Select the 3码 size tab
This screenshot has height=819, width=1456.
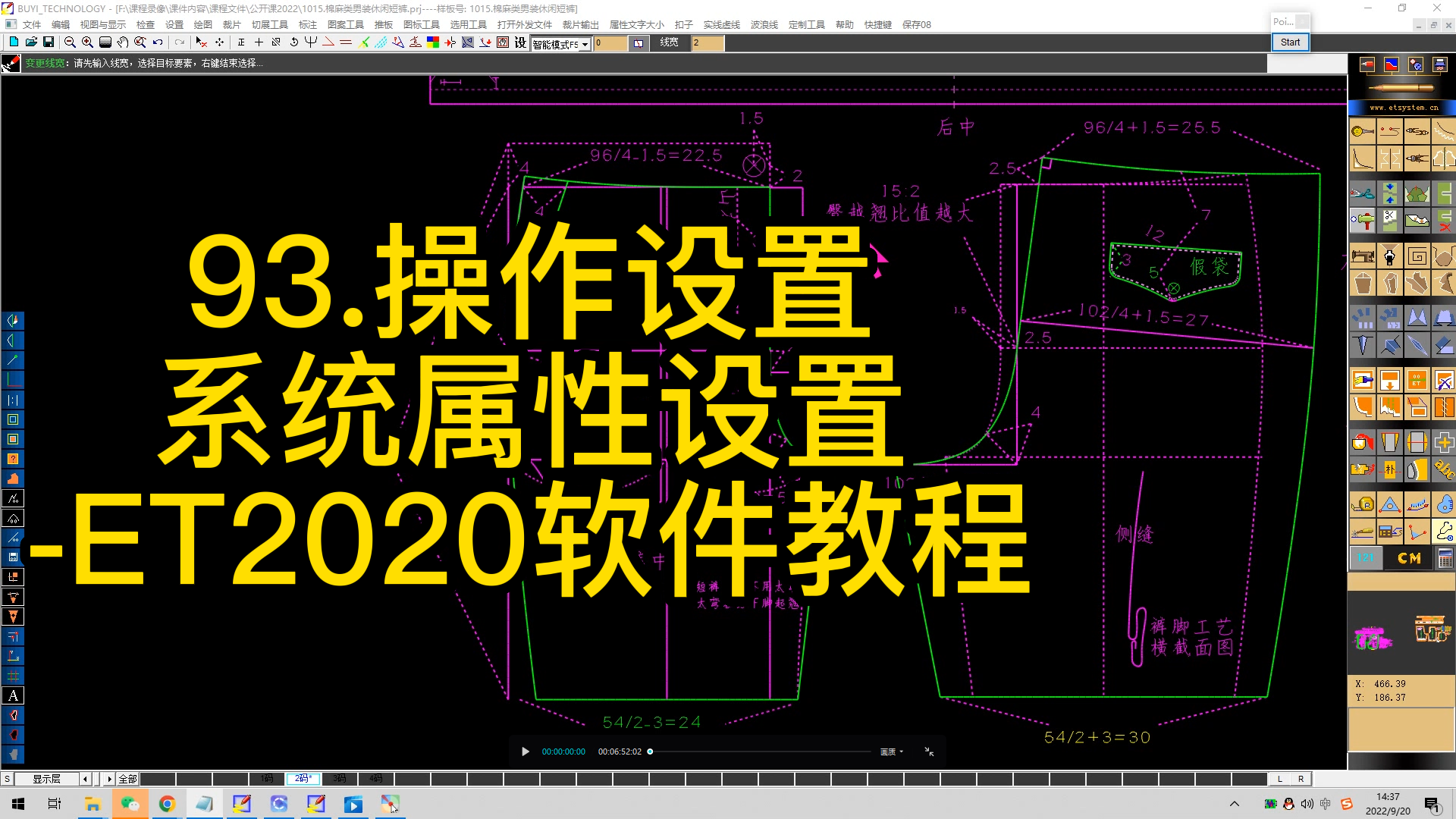tap(340, 778)
